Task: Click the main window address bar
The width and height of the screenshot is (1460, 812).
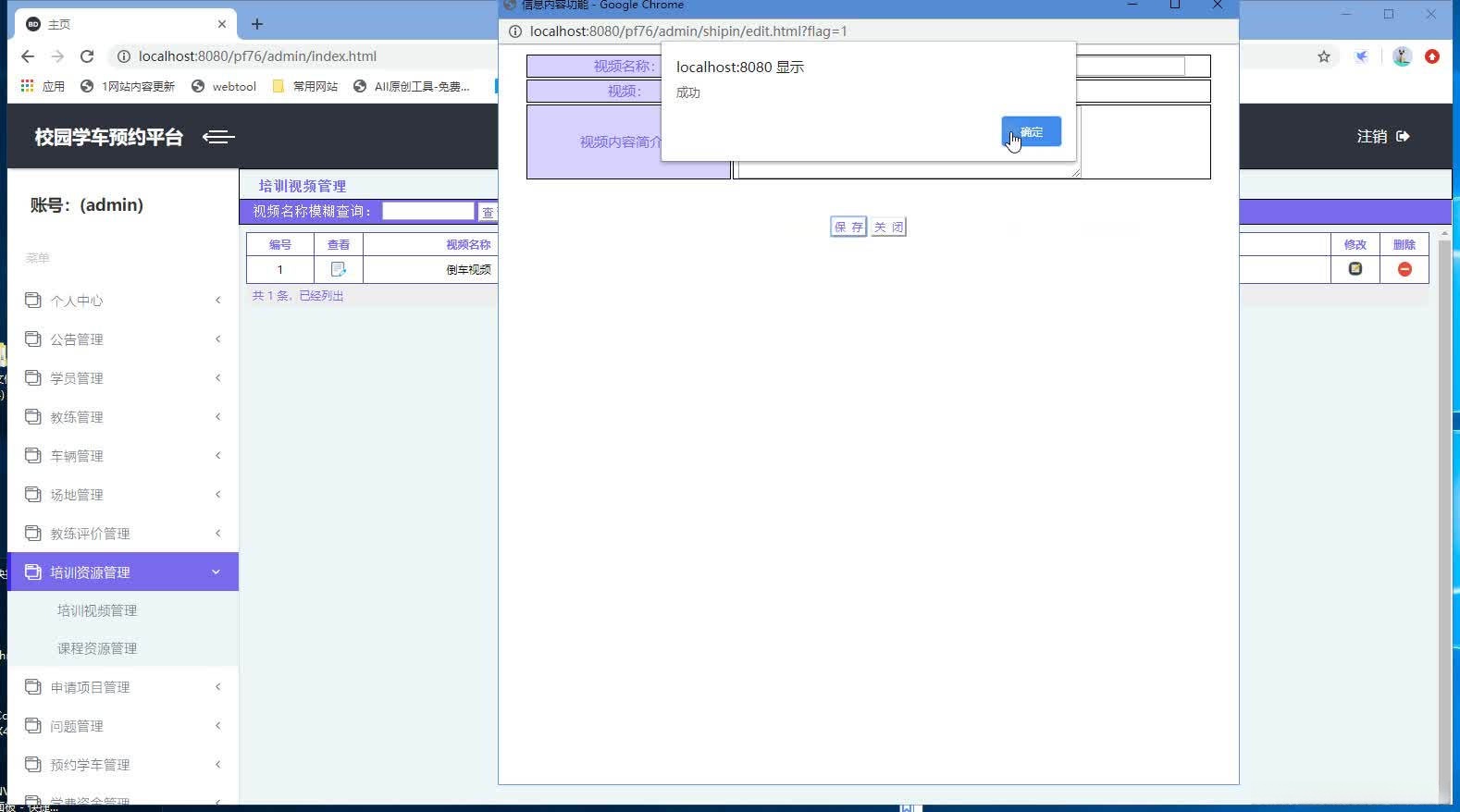Action: coord(257,56)
